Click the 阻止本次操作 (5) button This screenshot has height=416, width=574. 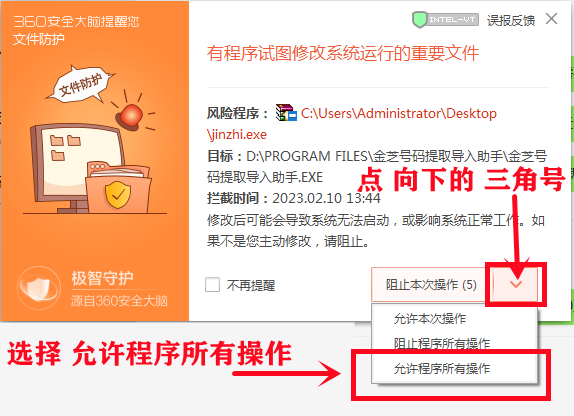pos(431,284)
